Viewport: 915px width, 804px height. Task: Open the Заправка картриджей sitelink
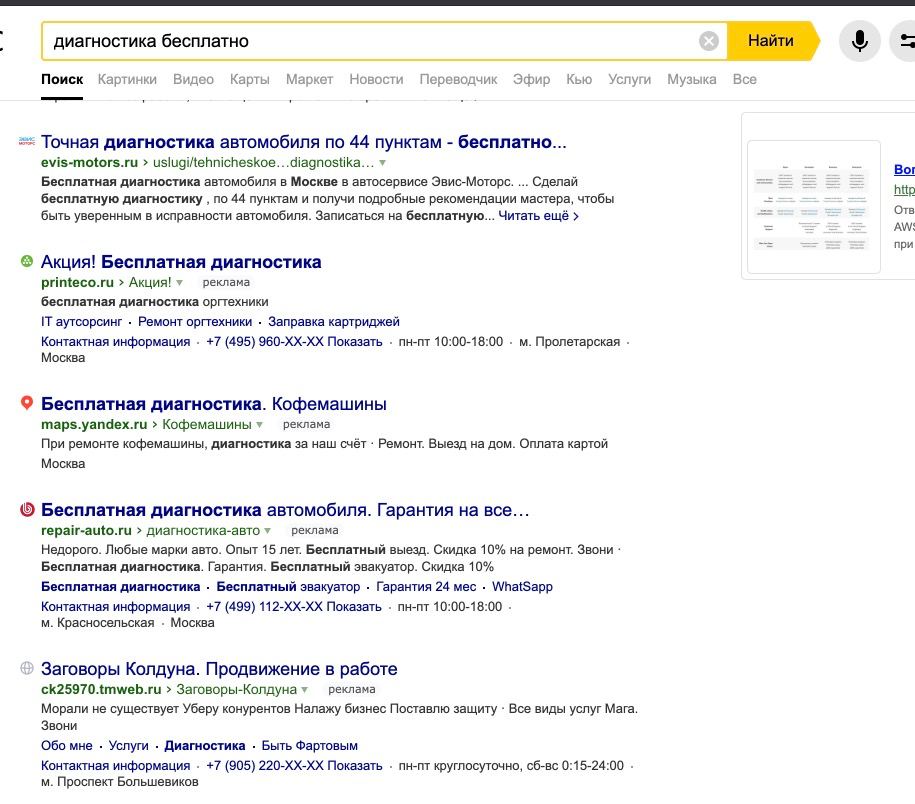(334, 321)
